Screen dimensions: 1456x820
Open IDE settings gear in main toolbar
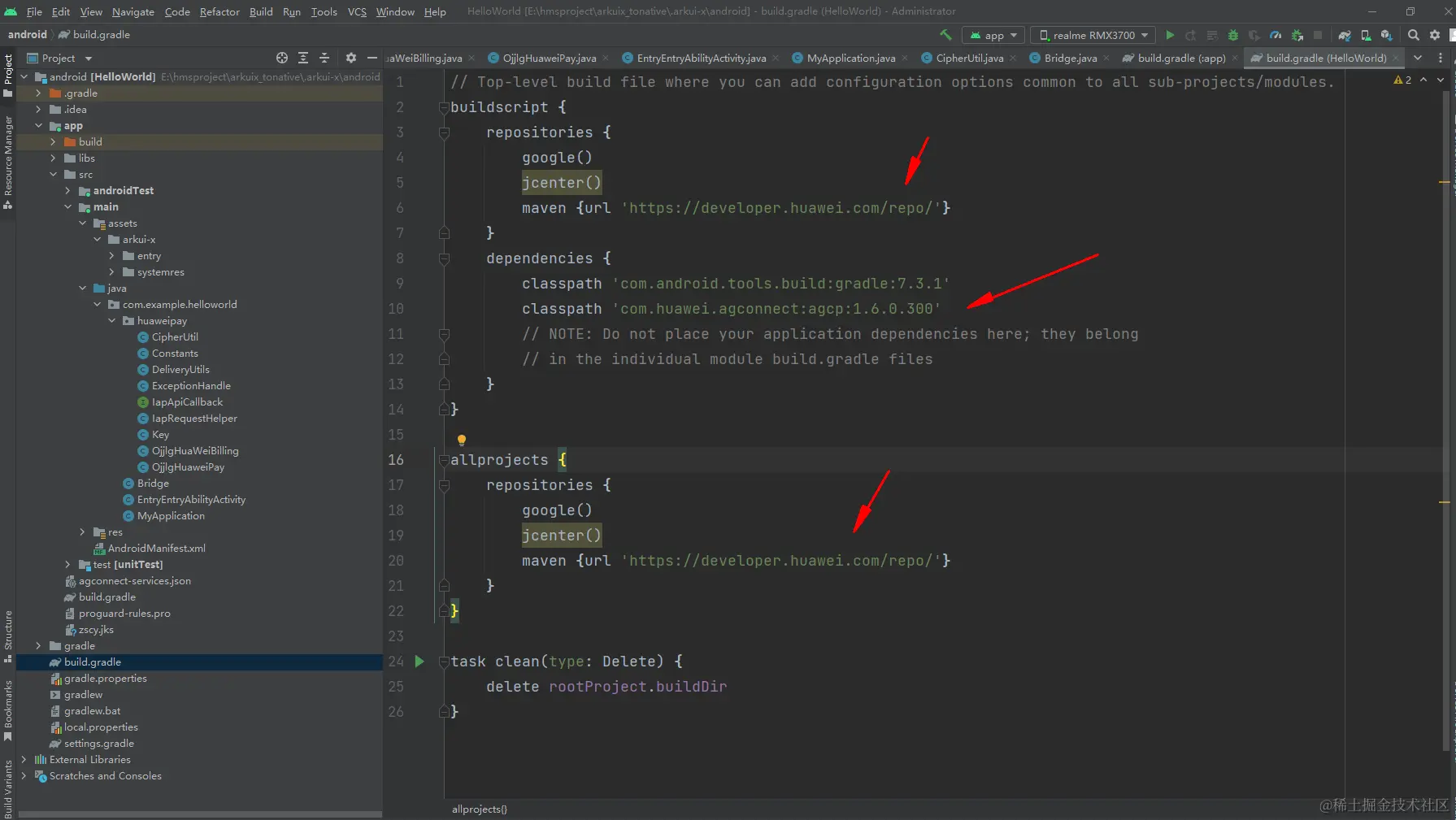pos(1435,35)
